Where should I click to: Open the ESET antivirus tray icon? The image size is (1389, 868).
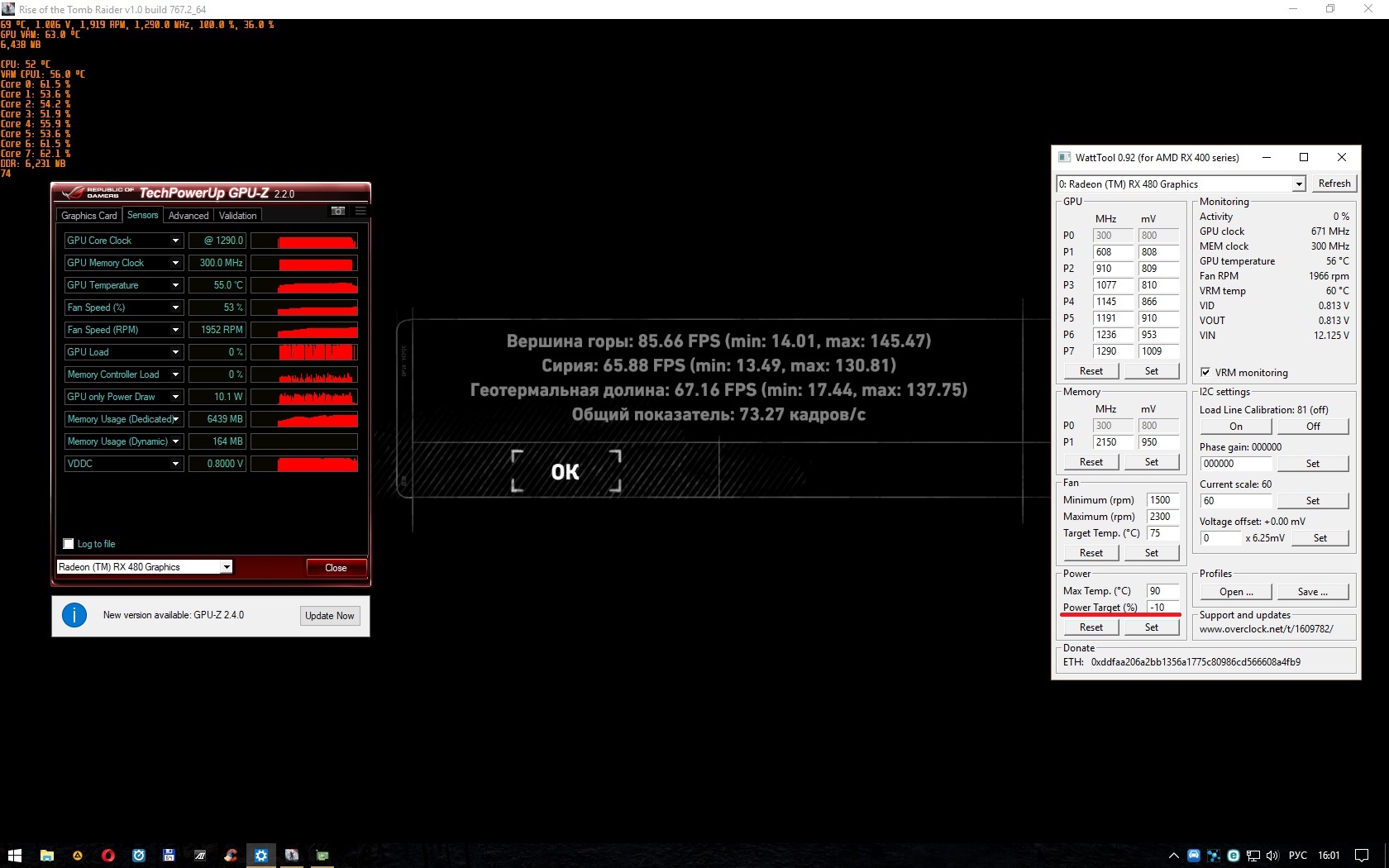(1234, 856)
